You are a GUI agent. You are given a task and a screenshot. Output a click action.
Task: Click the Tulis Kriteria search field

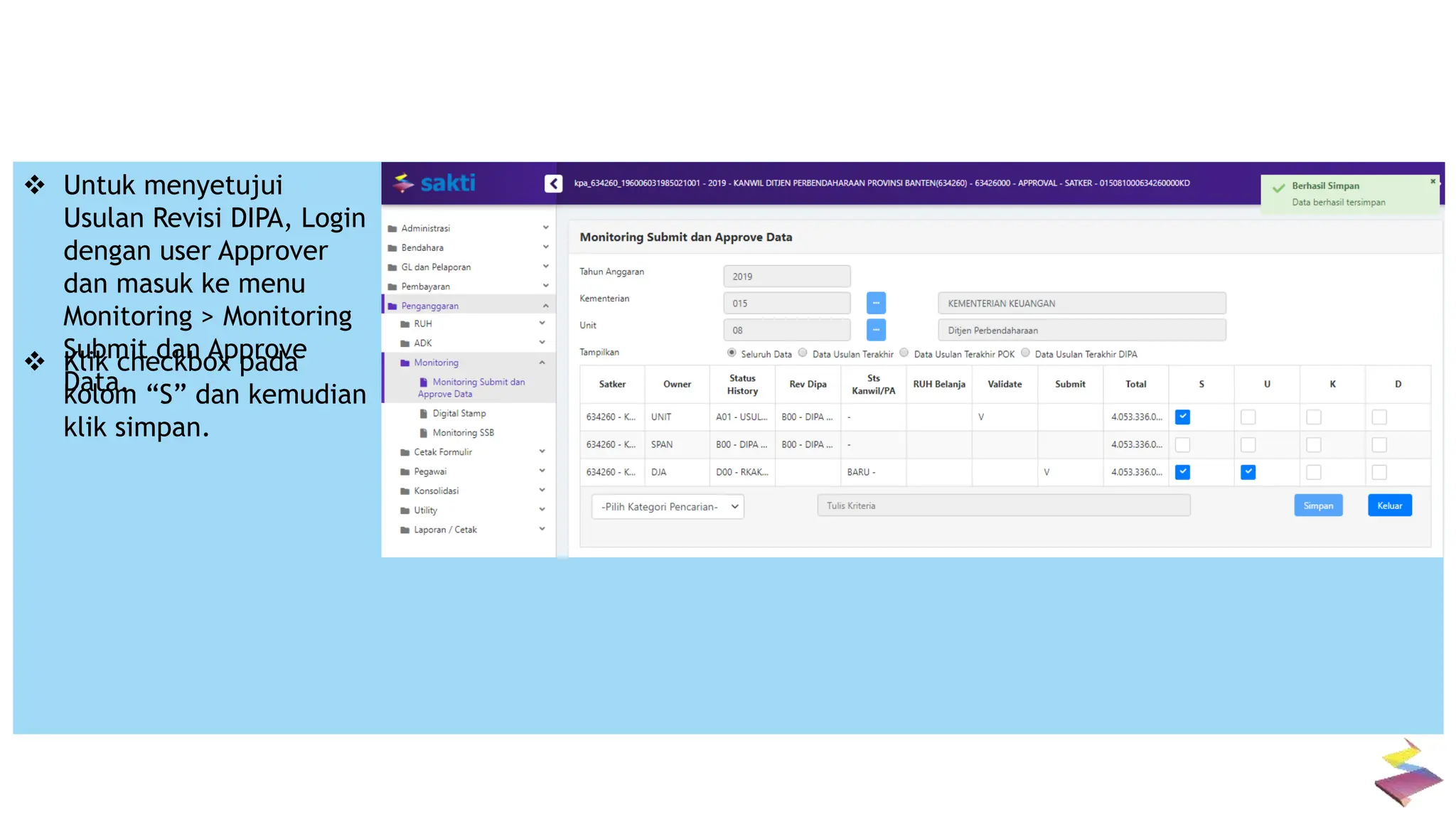1003,505
